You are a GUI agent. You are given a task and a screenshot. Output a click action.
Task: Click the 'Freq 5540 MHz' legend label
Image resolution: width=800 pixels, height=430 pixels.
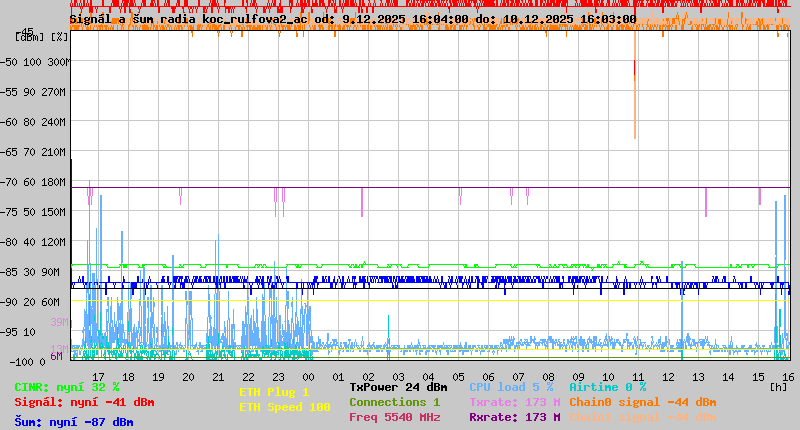(x=394, y=417)
